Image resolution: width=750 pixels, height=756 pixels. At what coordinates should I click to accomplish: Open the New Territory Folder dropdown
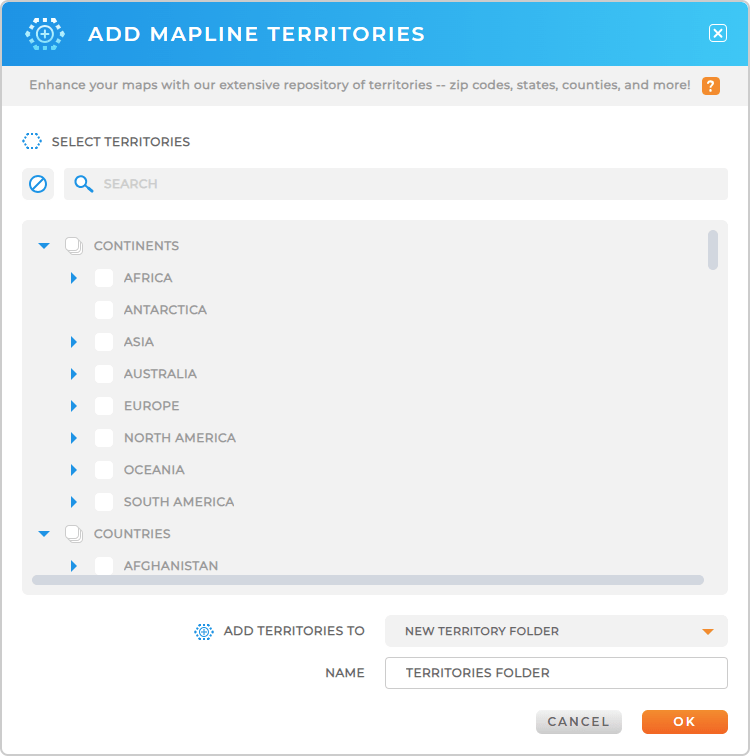556,631
